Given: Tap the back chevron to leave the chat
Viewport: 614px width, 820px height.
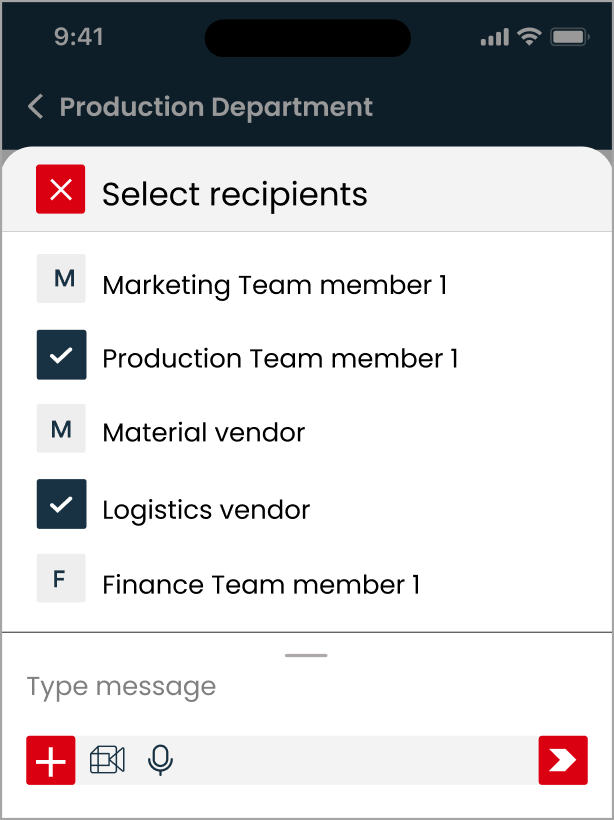Looking at the screenshot, I should [35, 105].
